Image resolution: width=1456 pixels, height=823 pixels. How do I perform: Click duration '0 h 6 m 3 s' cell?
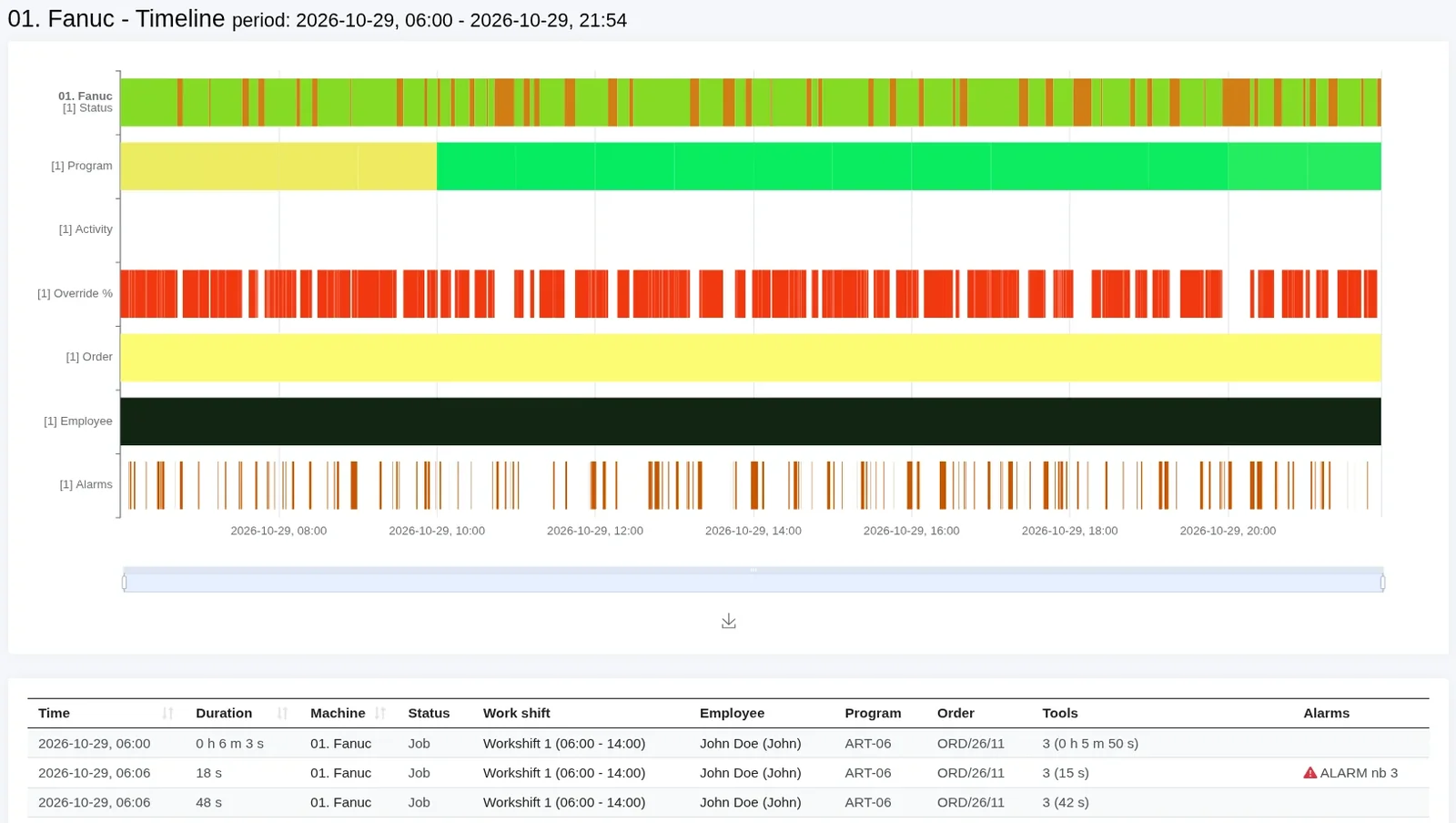click(x=229, y=744)
